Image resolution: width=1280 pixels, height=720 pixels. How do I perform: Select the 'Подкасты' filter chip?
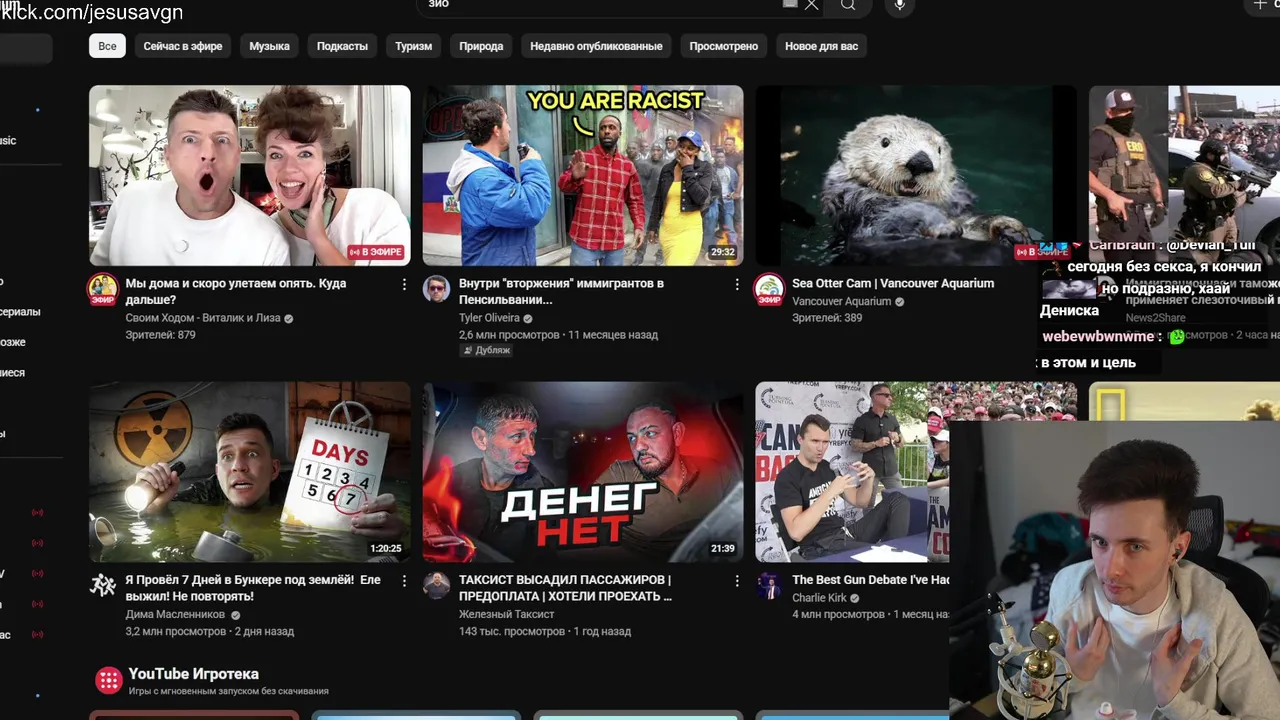pos(342,46)
